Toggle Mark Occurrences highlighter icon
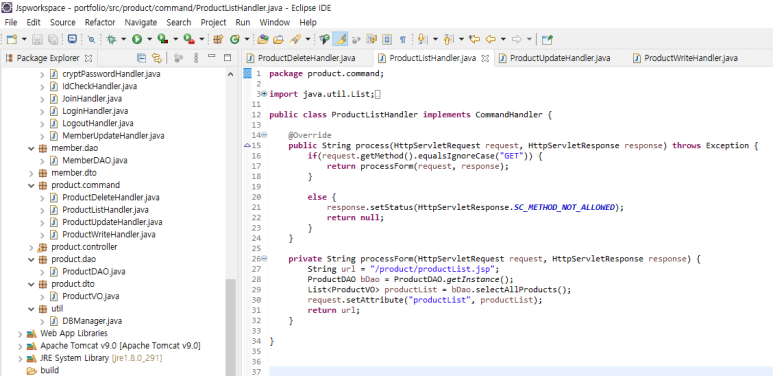 click(340, 39)
